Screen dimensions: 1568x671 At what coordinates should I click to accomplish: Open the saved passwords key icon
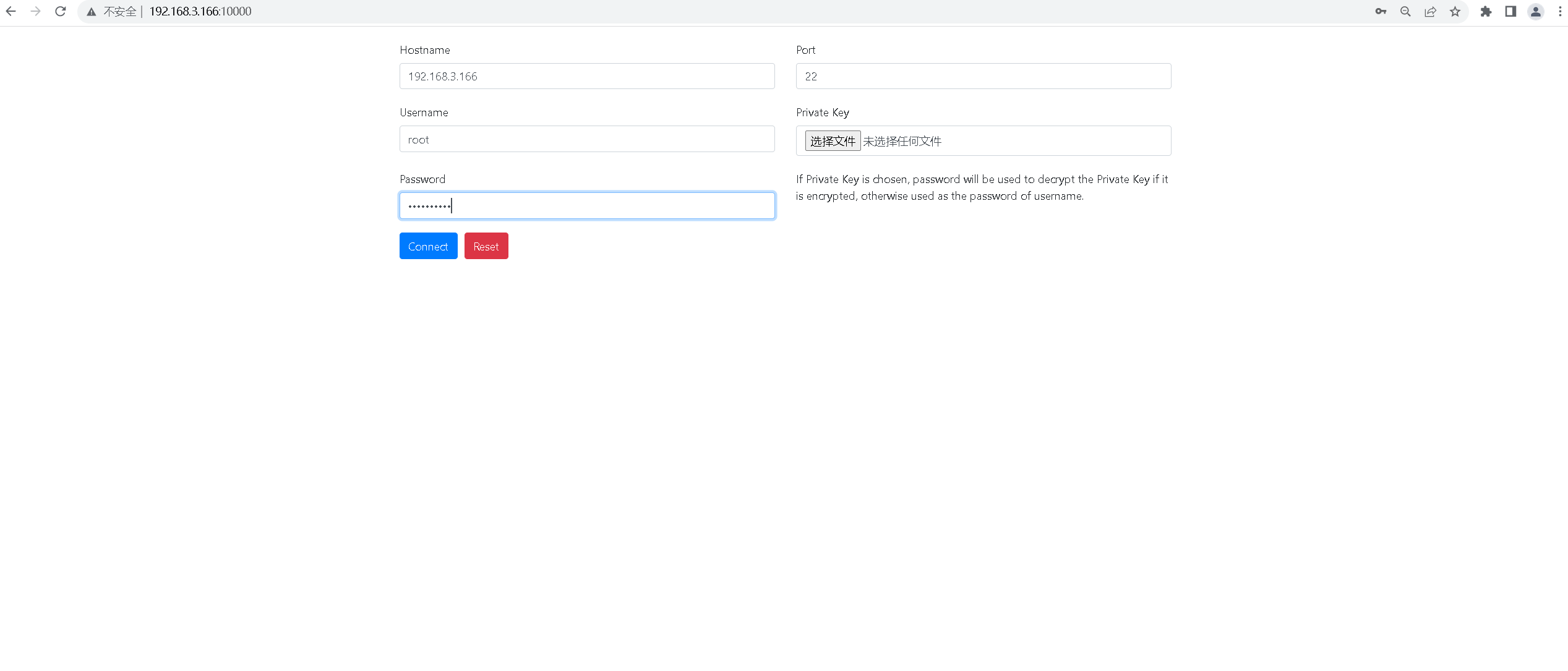click(1381, 11)
